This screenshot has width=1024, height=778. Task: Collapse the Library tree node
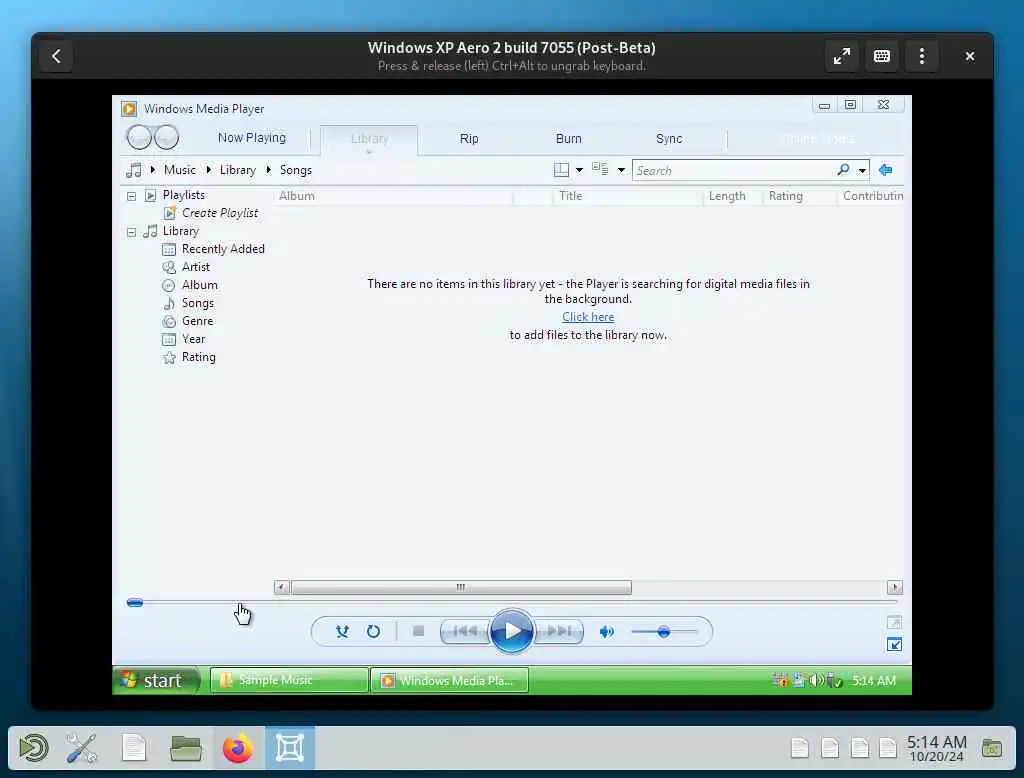131,232
